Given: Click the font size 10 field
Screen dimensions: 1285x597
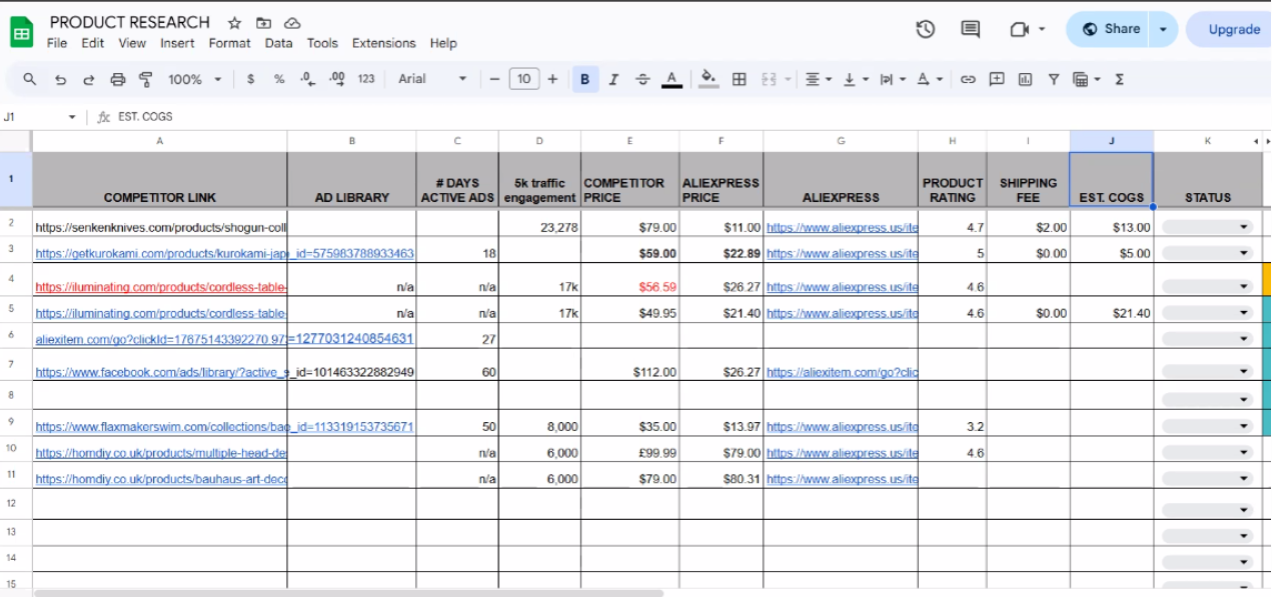Looking at the screenshot, I should pos(524,79).
